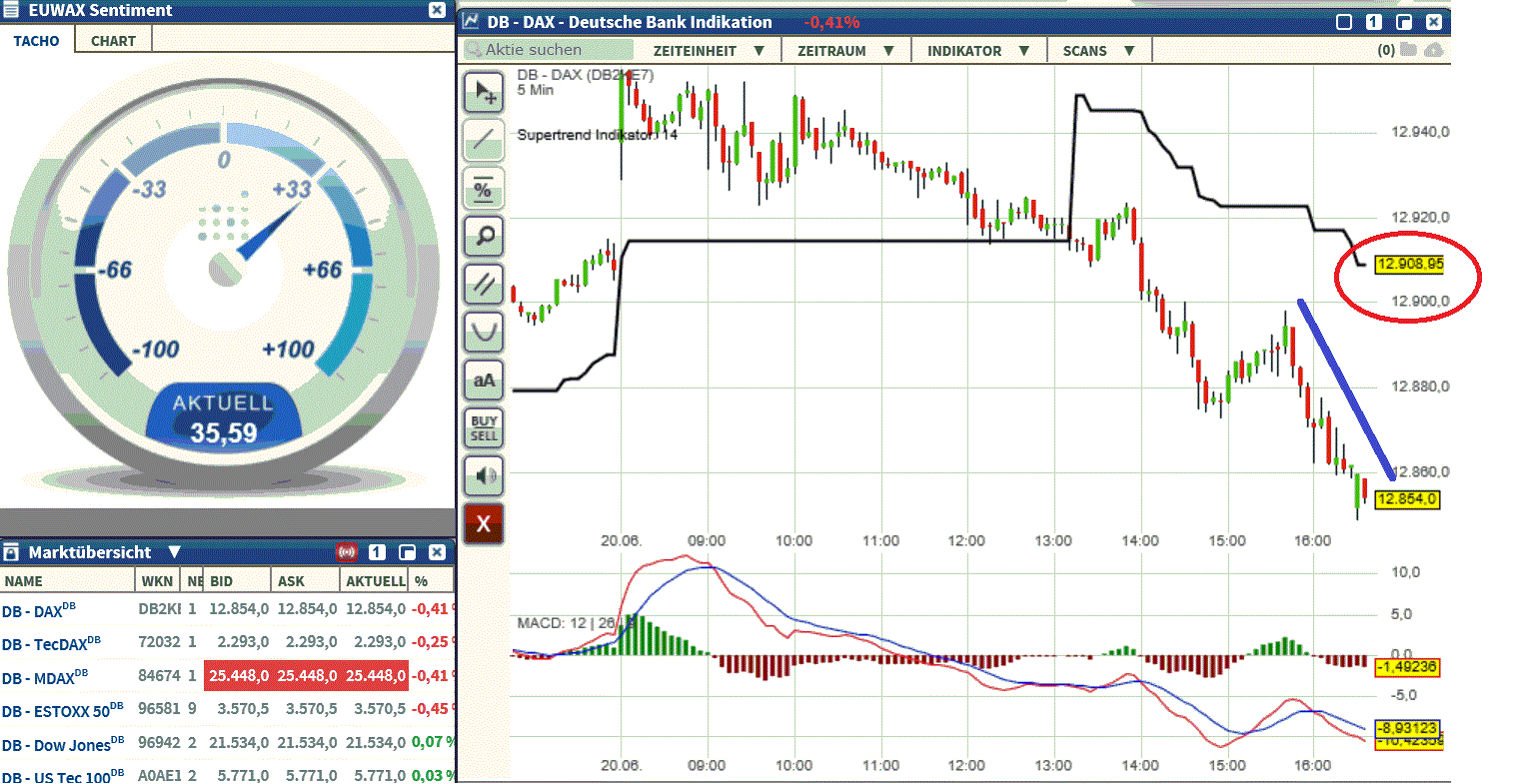The width and height of the screenshot is (1524, 784).
Task: Click the red X delete drawings button
Action: (484, 523)
